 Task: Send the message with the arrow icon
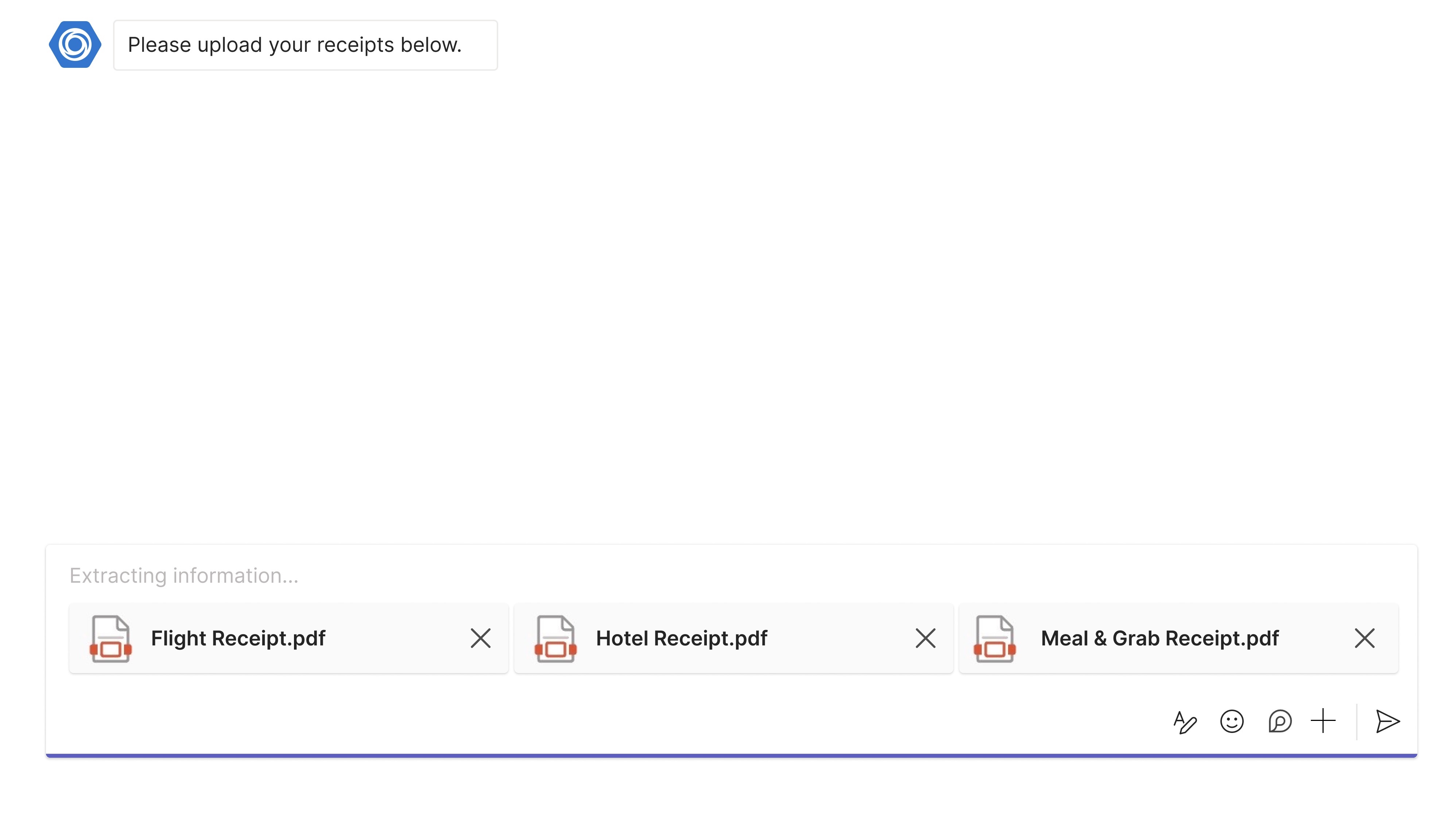coord(1387,722)
